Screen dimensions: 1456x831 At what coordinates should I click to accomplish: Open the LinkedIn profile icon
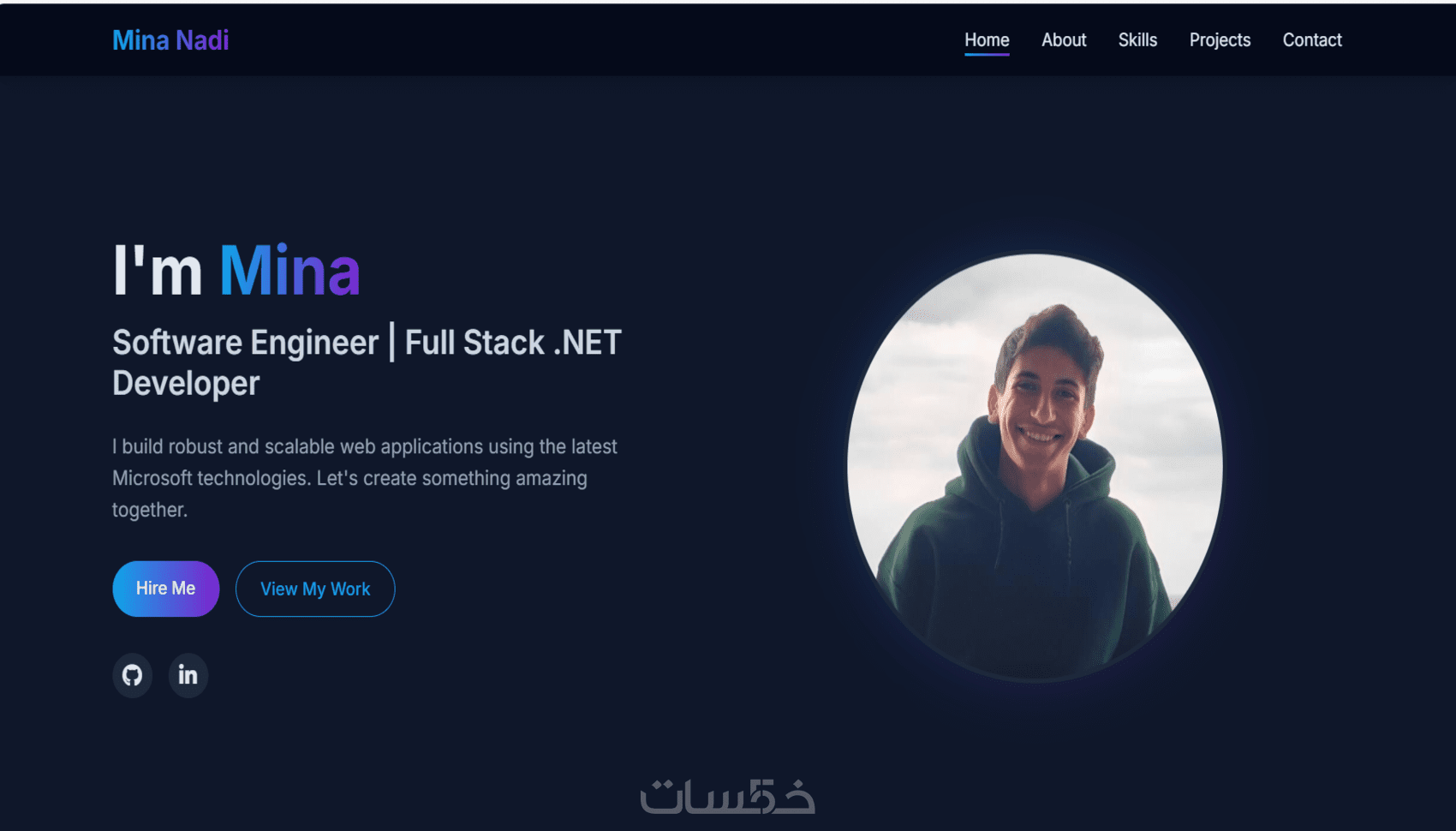pos(188,675)
